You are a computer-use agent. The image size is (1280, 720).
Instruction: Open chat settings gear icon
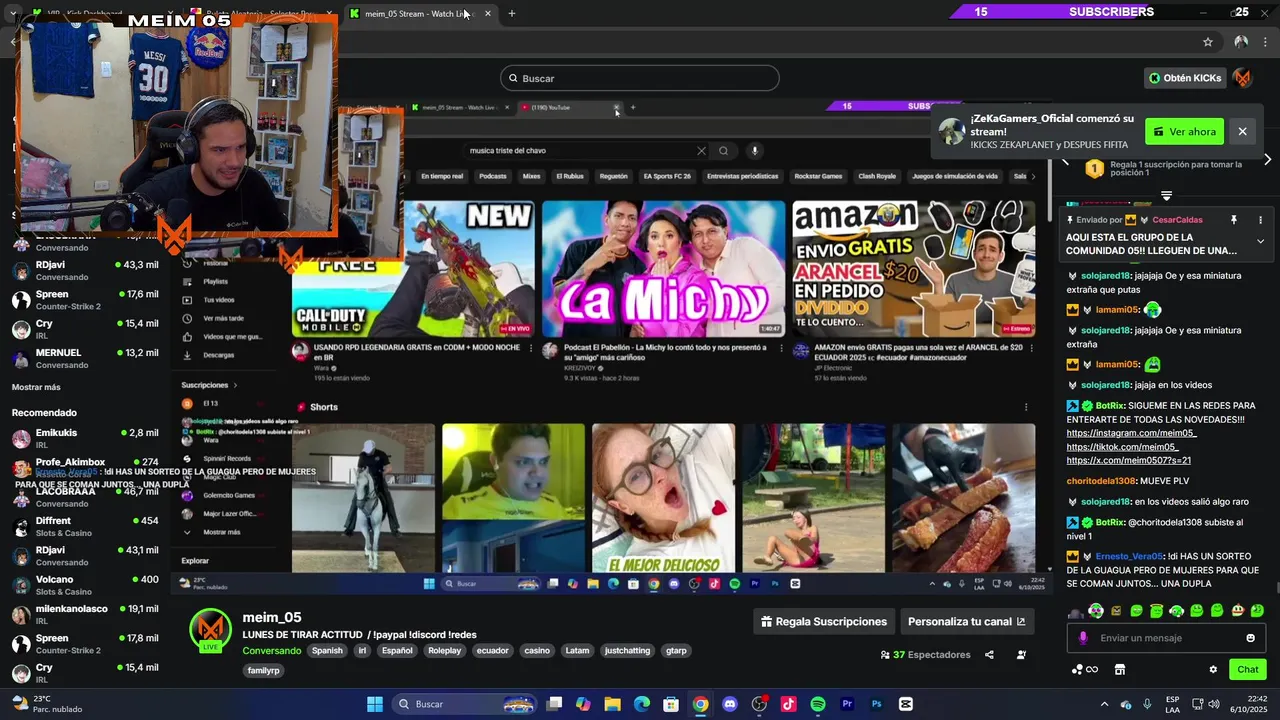coord(1213,670)
